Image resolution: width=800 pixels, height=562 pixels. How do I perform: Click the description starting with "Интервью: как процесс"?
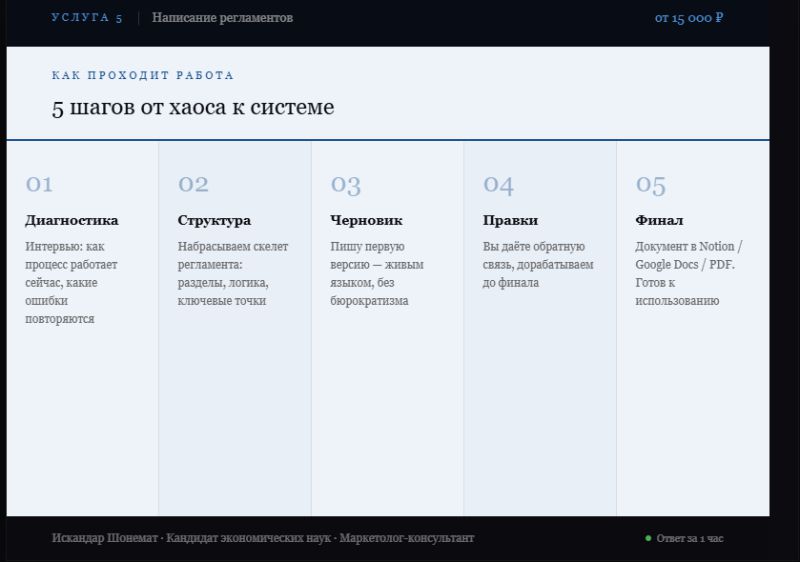pyautogui.click(x=71, y=283)
